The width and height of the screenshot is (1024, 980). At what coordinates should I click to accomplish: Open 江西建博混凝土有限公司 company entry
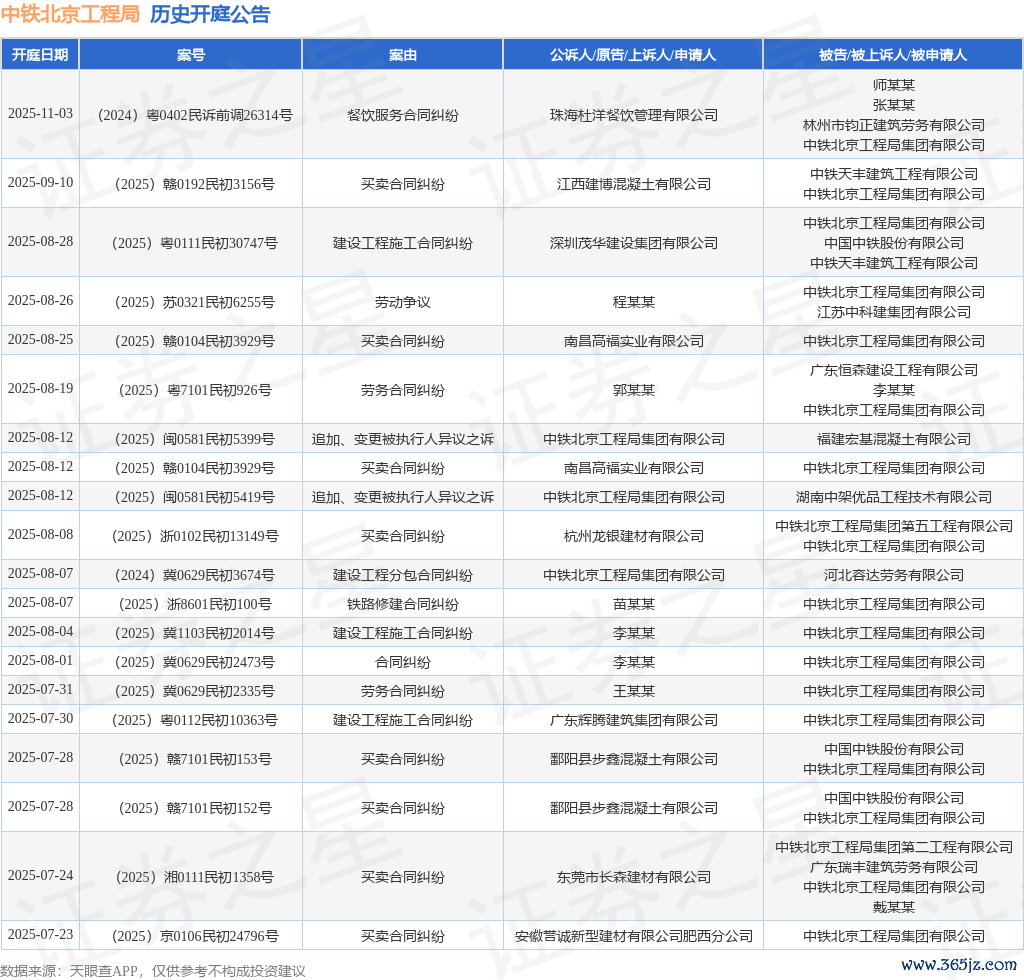(633, 184)
